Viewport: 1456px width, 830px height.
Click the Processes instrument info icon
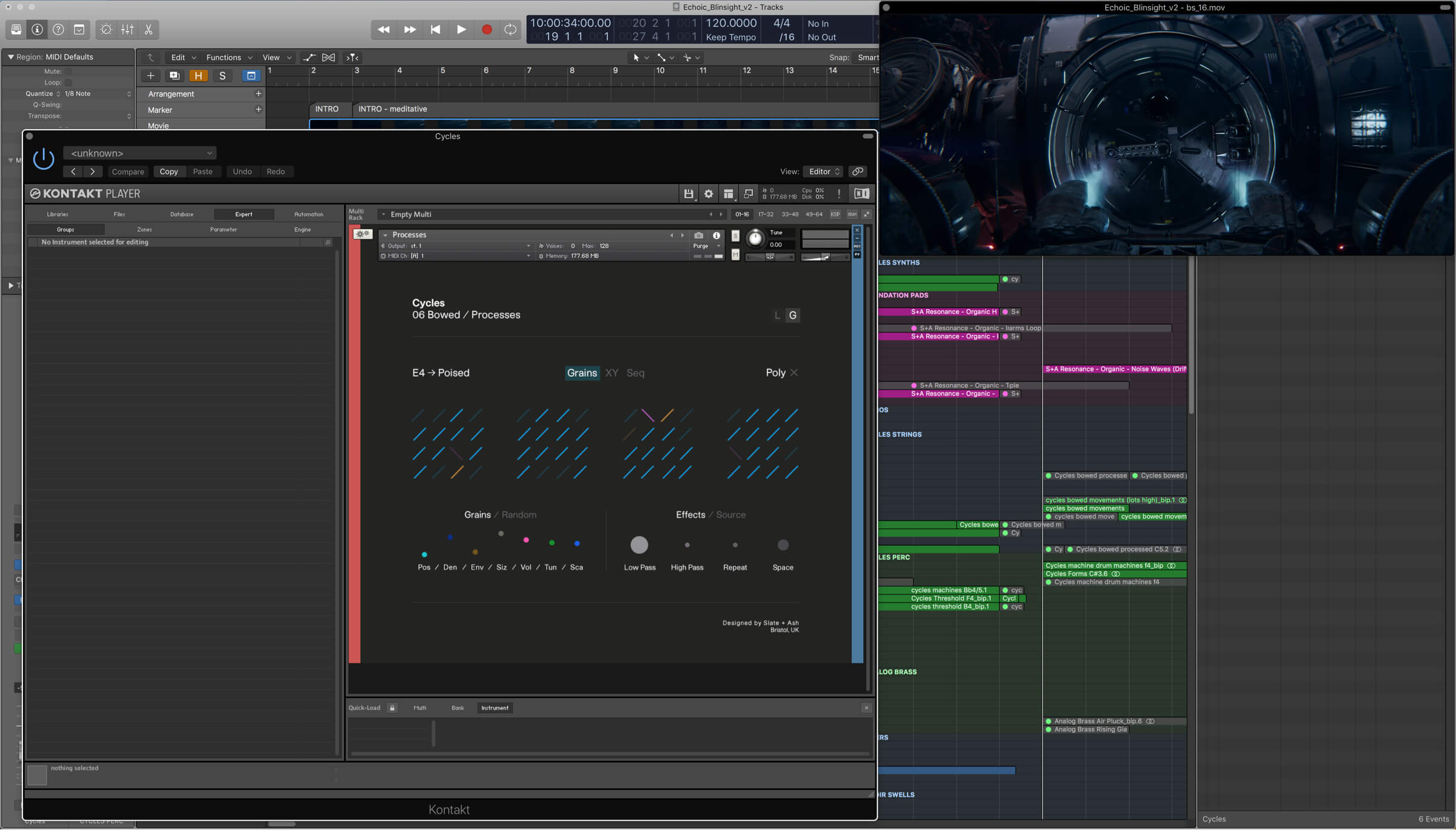click(716, 235)
